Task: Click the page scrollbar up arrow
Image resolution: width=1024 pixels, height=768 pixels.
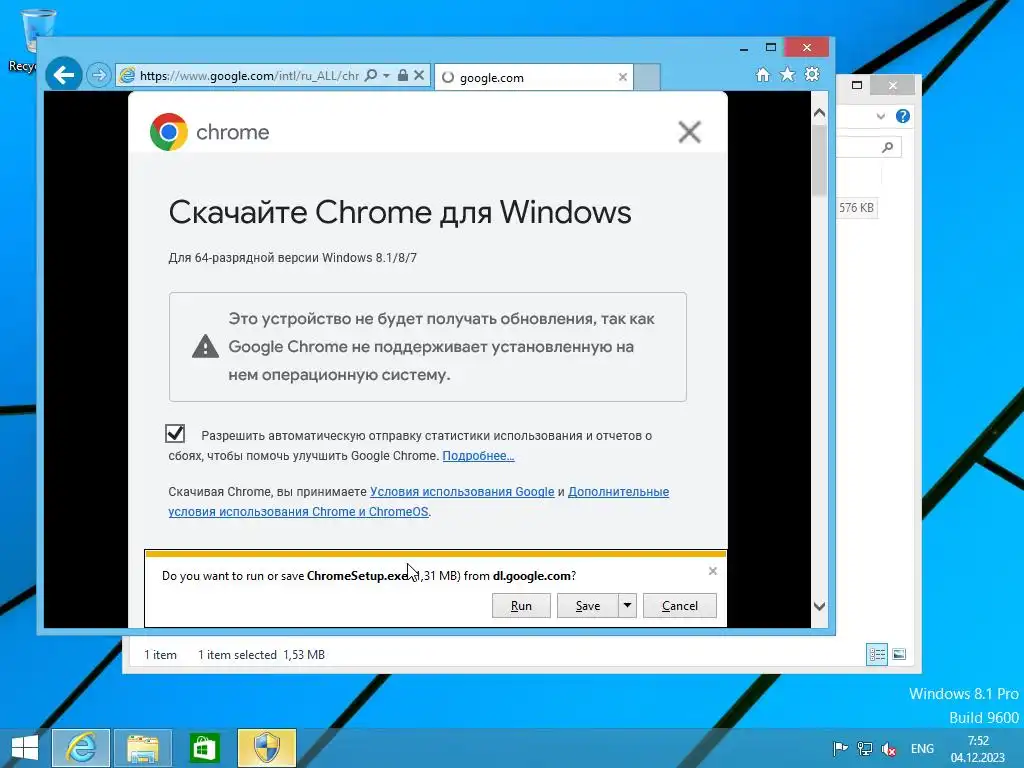Action: pos(819,113)
